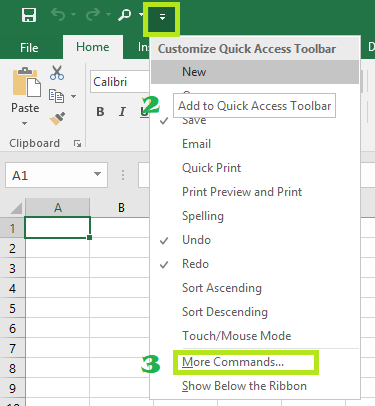Click the Calibri font name box

(x=120, y=82)
